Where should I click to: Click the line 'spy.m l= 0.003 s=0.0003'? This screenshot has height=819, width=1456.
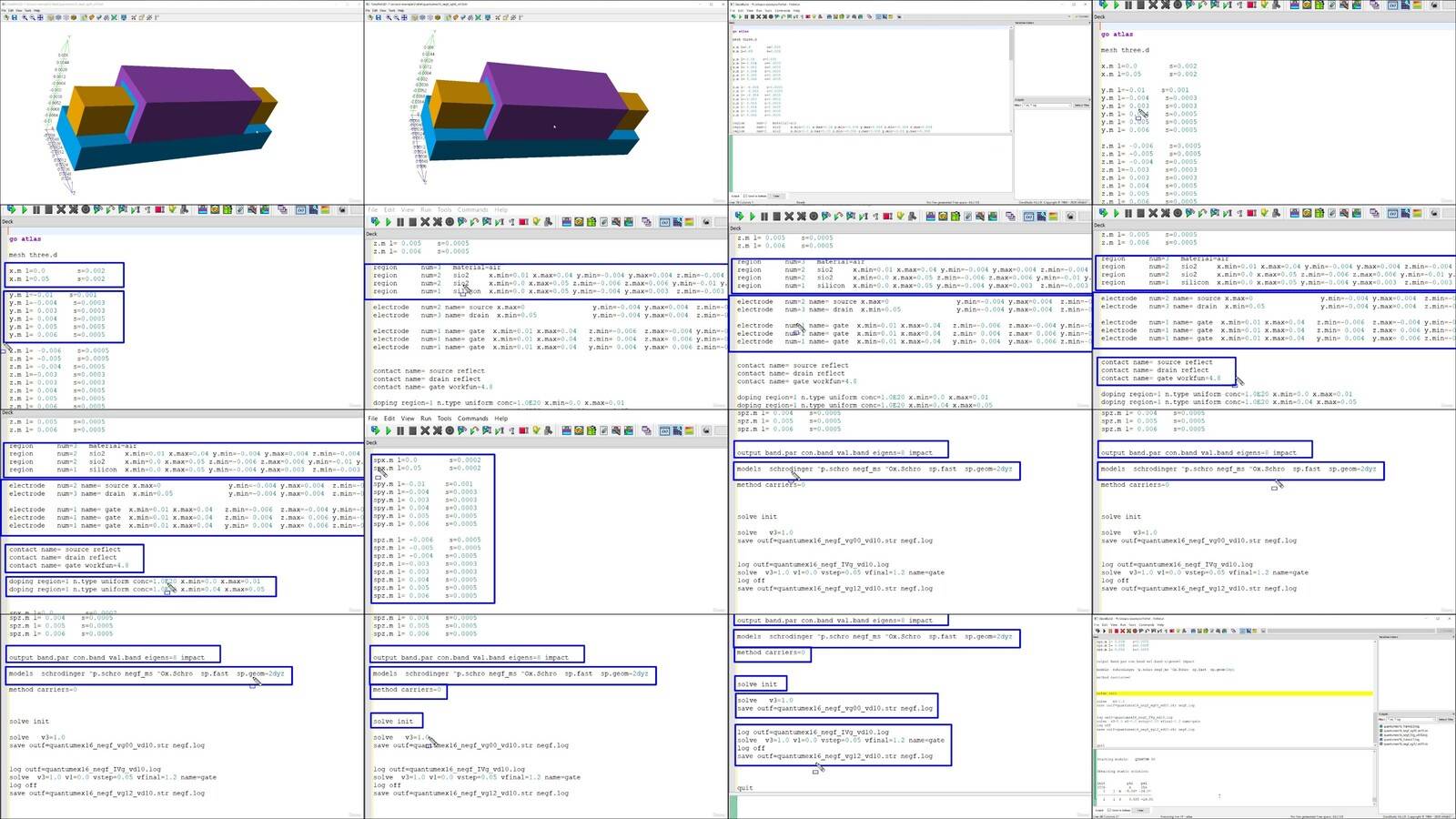coord(425,500)
